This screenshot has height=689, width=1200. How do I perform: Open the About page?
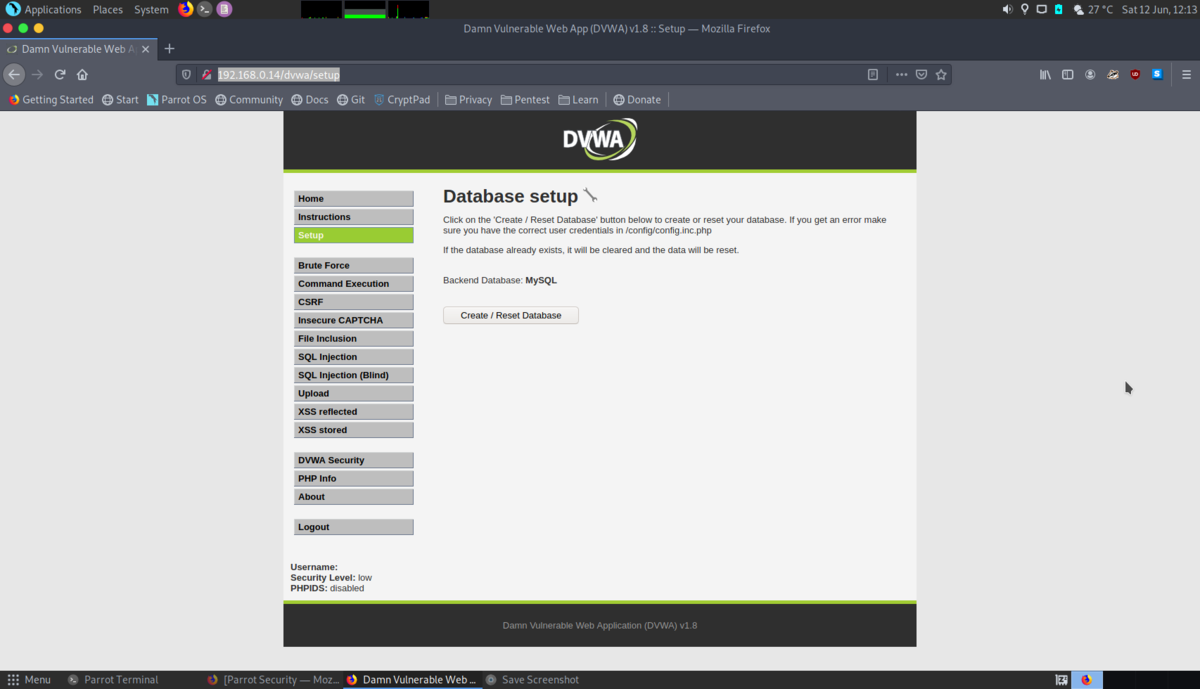[353, 496]
